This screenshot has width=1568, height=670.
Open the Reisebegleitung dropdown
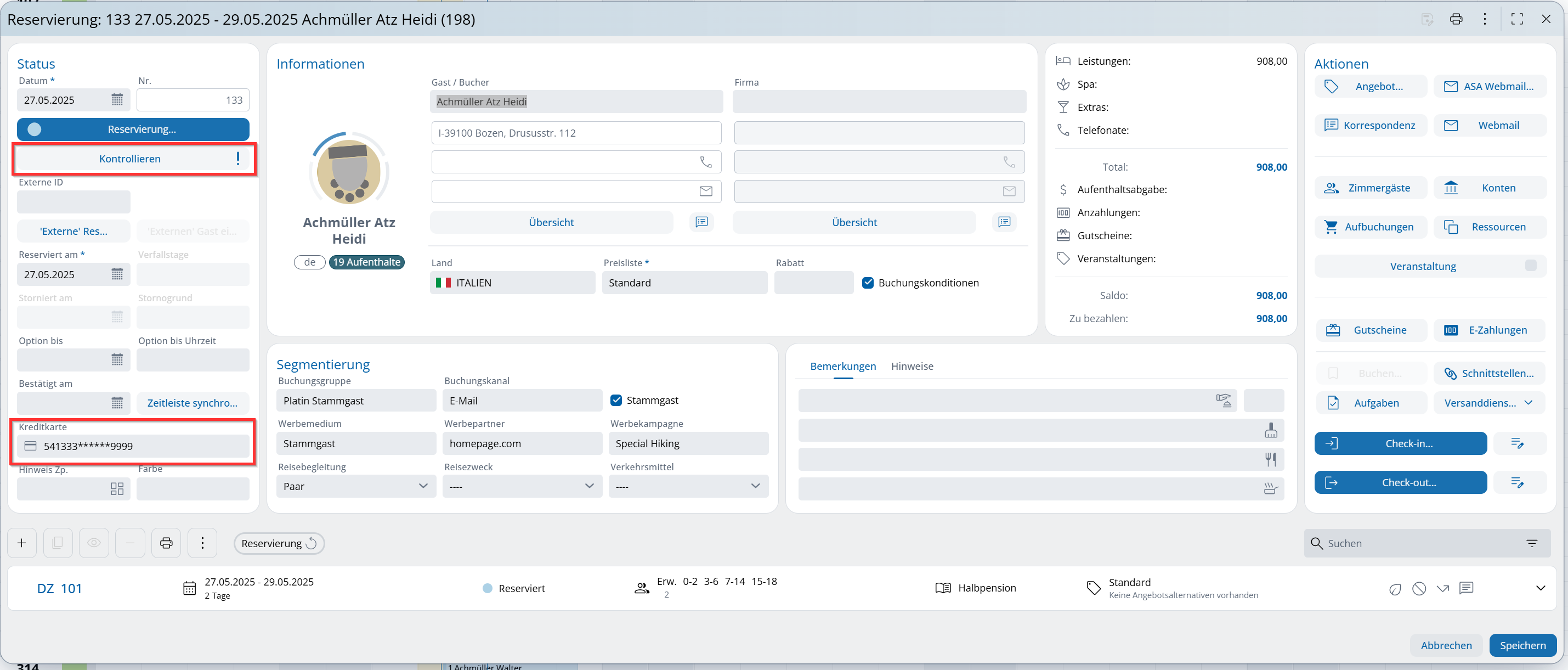[356, 486]
